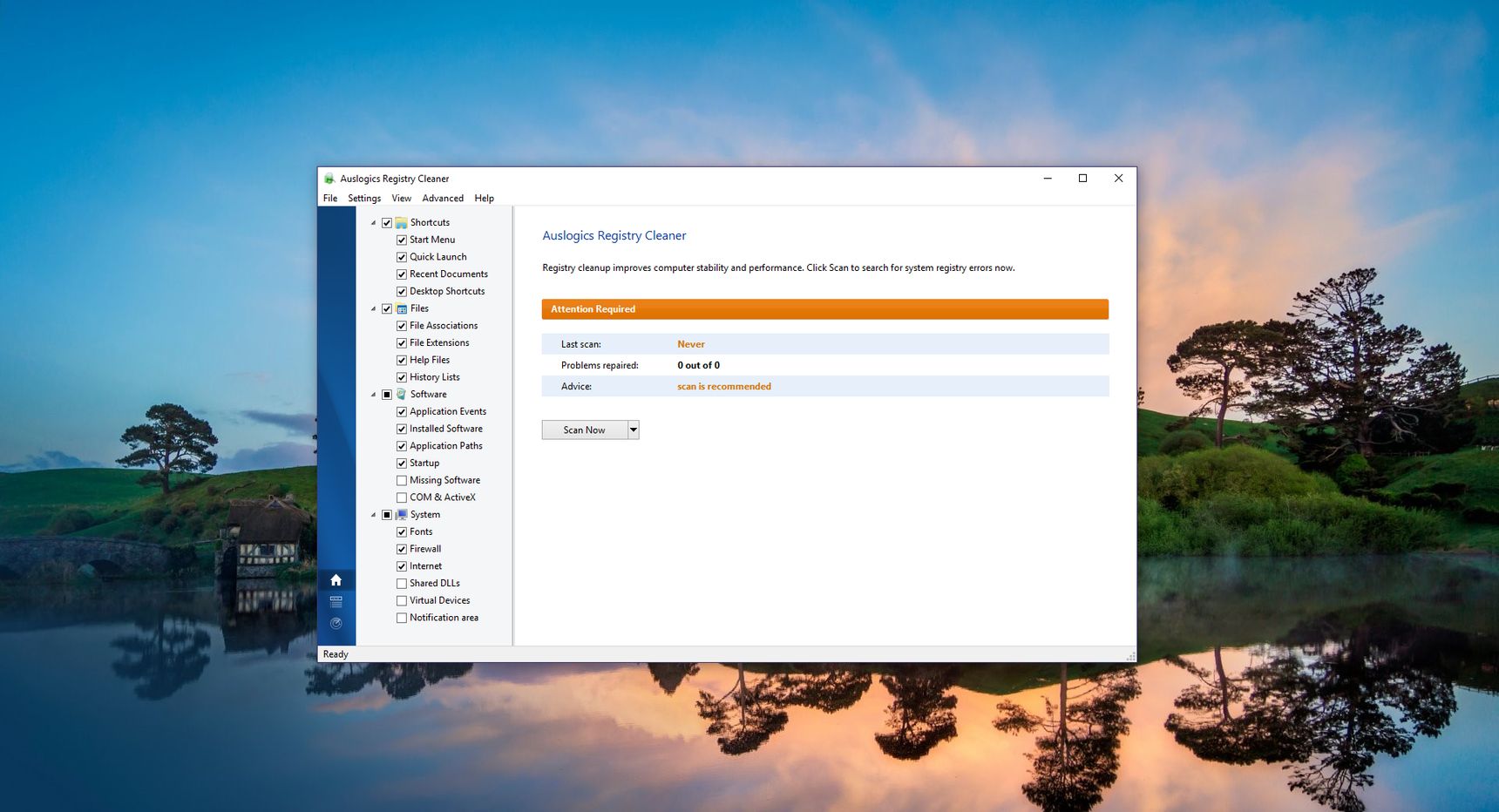The image size is (1499, 812).
Task: Uncheck the Recent Documents checkbox
Action: [x=402, y=274]
